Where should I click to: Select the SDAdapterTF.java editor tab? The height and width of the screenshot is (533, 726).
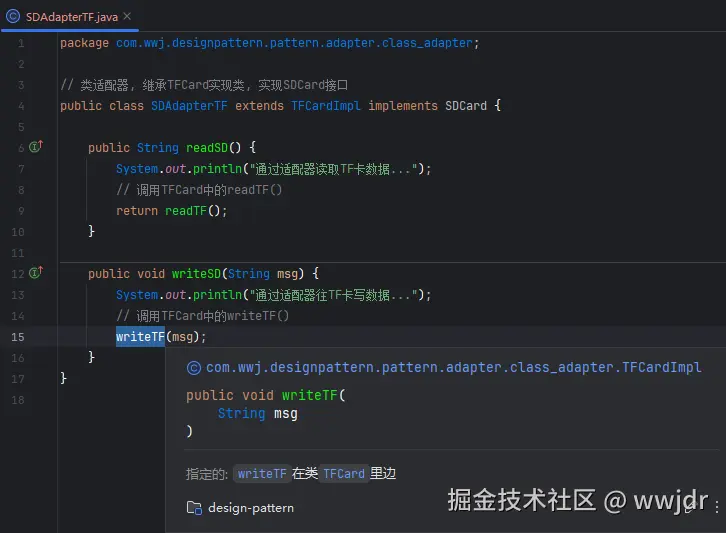(x=69, y=17)
